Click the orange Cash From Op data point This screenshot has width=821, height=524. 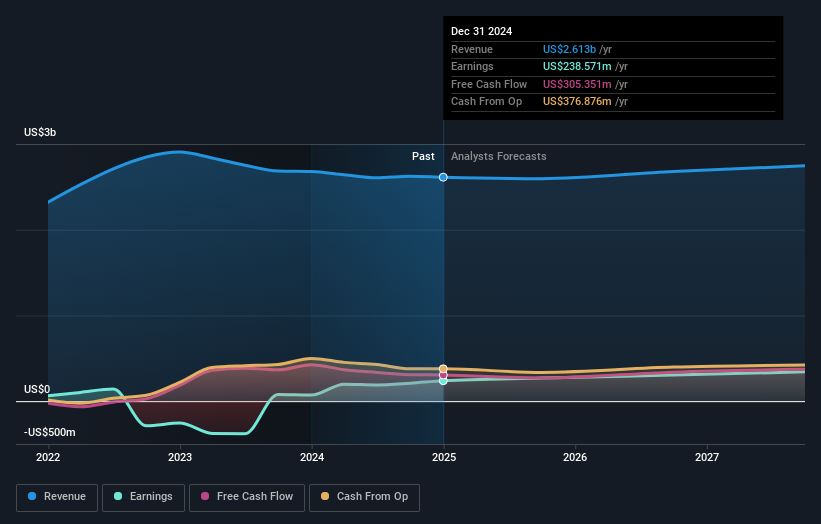point(443,369)
